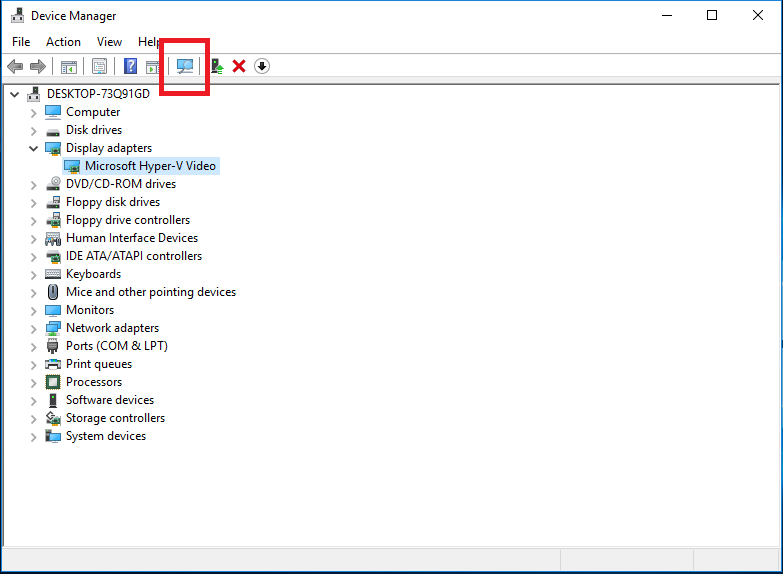Click the Ports (COM & LPT) plug icon
Screen dimensions: 783x574
point(52,346)
